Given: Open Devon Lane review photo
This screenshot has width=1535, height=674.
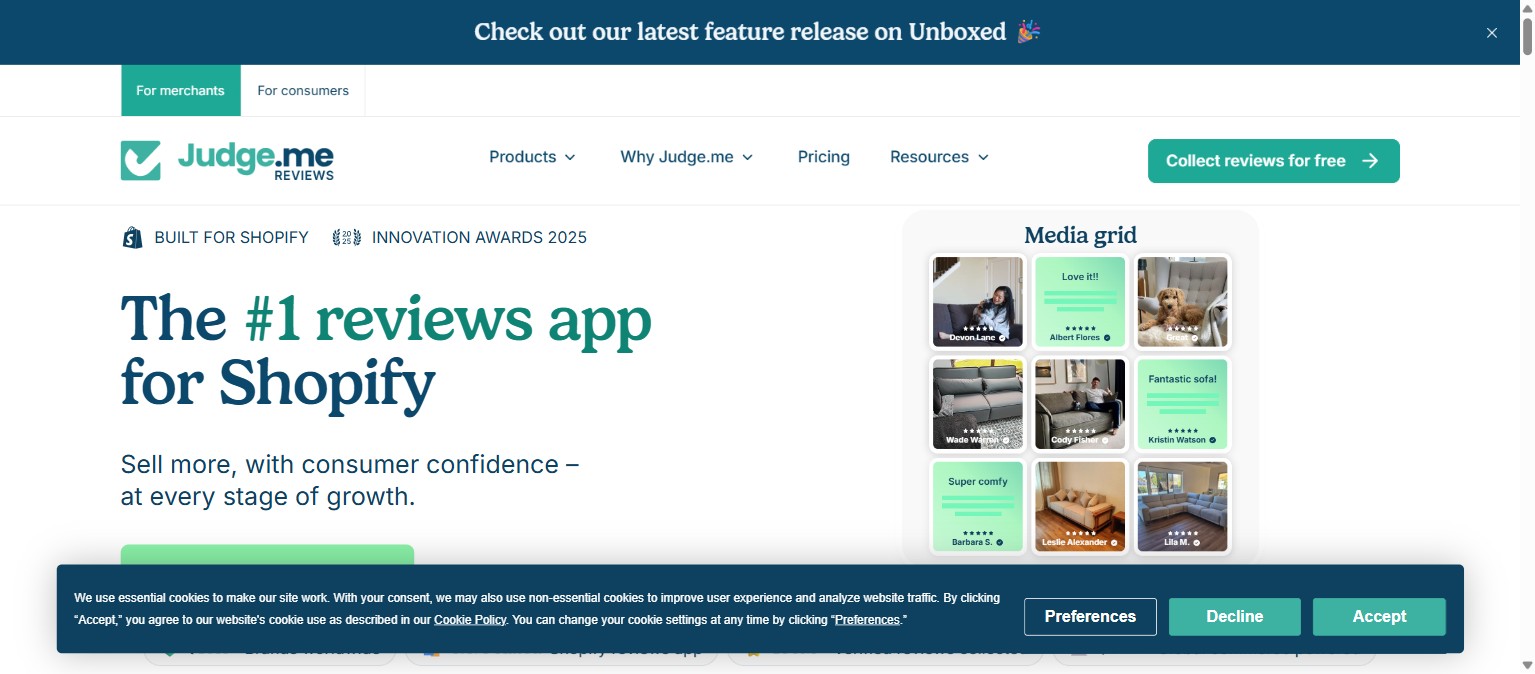Looking at the screenshot, I should click(978, 302).
